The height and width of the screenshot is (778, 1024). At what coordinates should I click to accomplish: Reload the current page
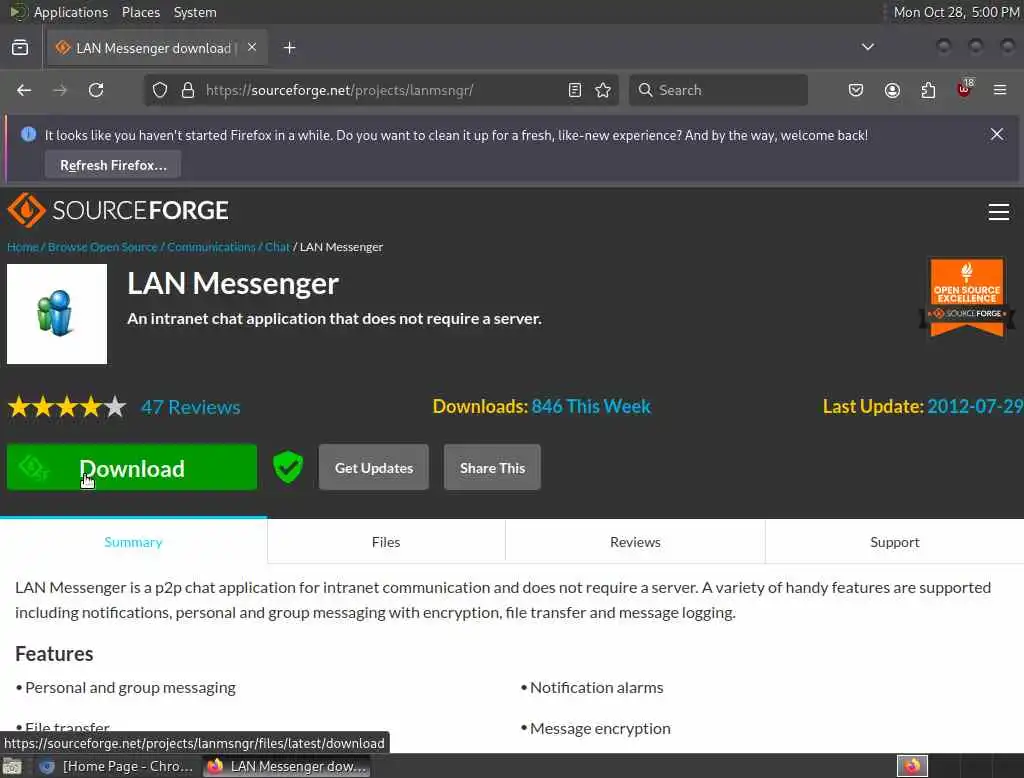click(96, 90)
